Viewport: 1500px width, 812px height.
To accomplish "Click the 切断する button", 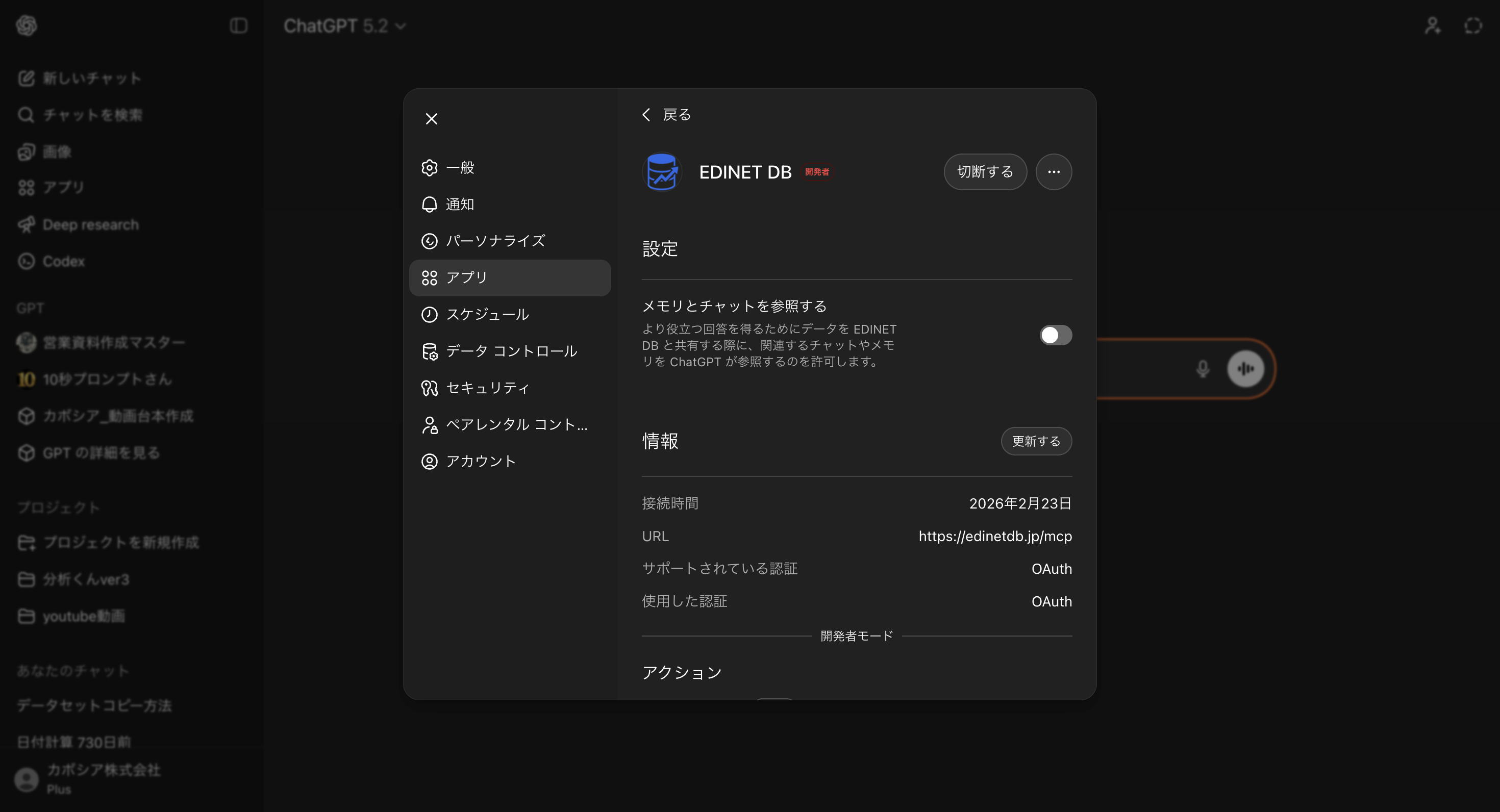I will (985, 172).
